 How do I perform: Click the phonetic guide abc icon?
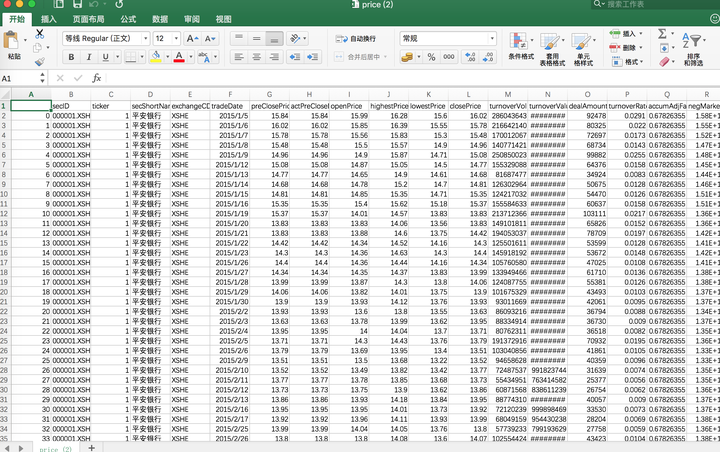(x=203, y=57)
